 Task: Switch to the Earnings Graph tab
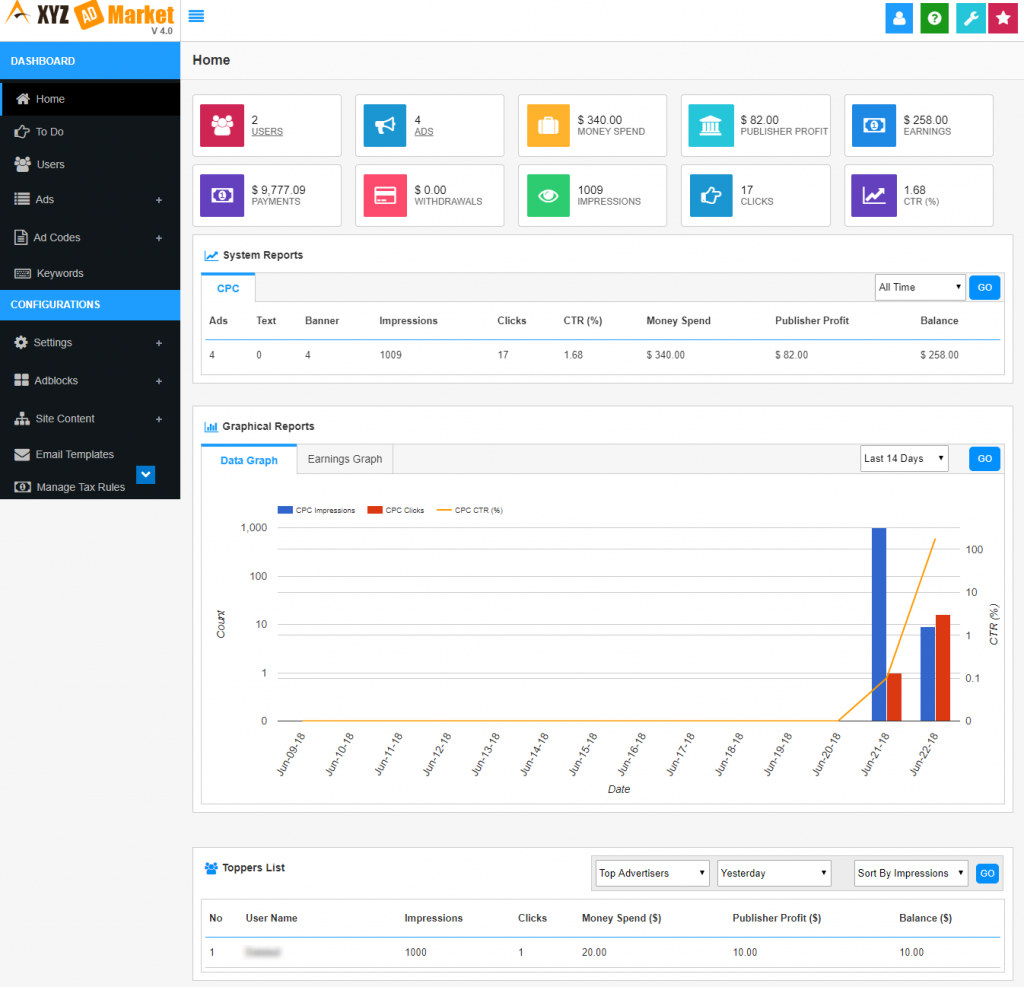tap(344, 459)
